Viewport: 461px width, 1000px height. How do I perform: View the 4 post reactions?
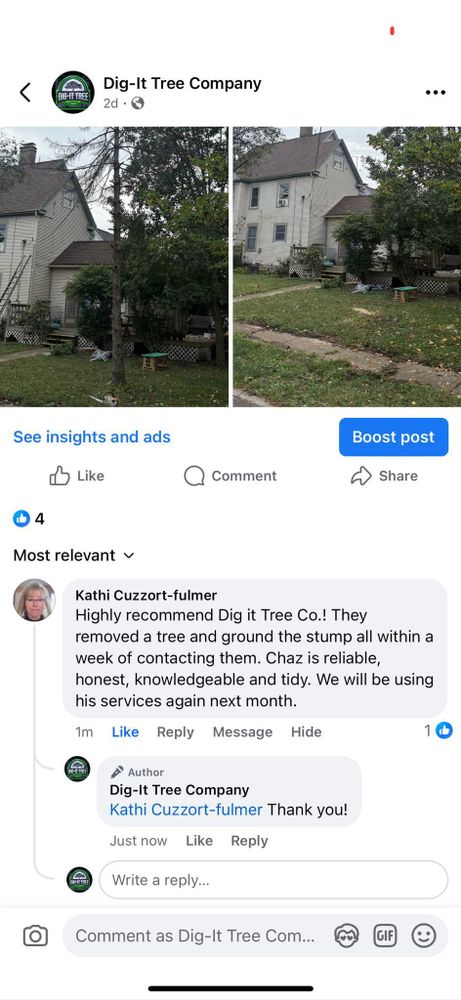(29, 518)
